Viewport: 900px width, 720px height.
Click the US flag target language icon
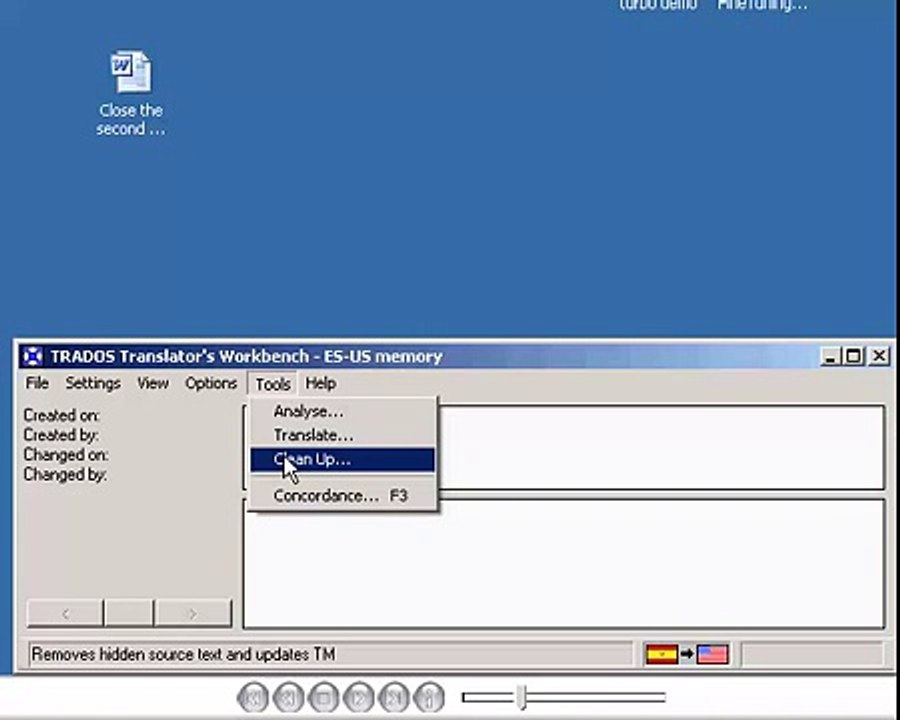tap(712, 654)
